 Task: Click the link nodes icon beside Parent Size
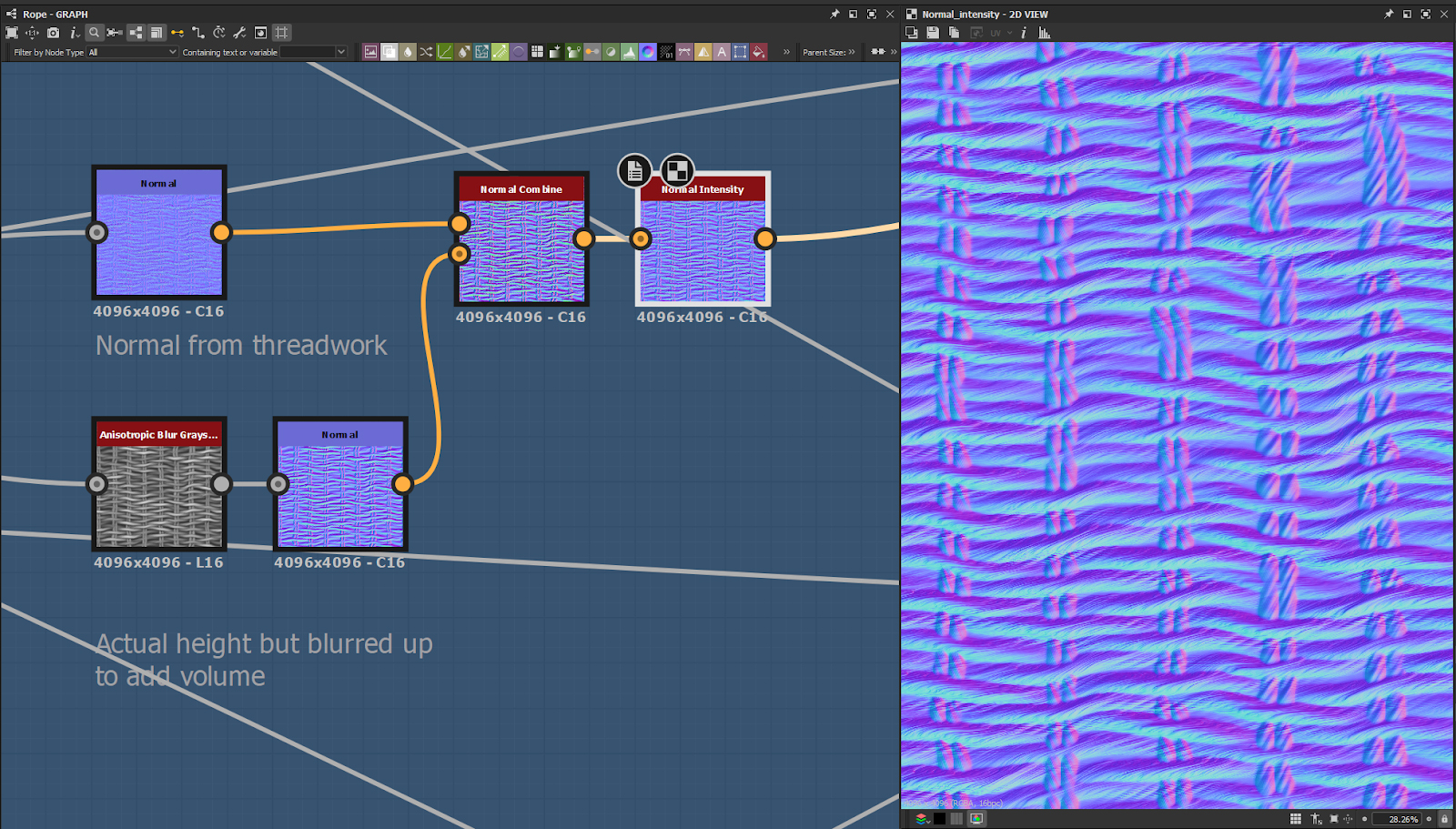coord(877,52)
